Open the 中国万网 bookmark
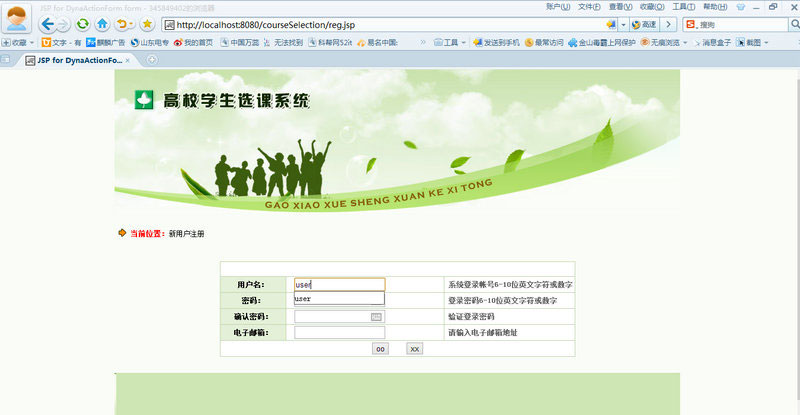This screenshot has width=800, height=415. (x=239, y=43)
